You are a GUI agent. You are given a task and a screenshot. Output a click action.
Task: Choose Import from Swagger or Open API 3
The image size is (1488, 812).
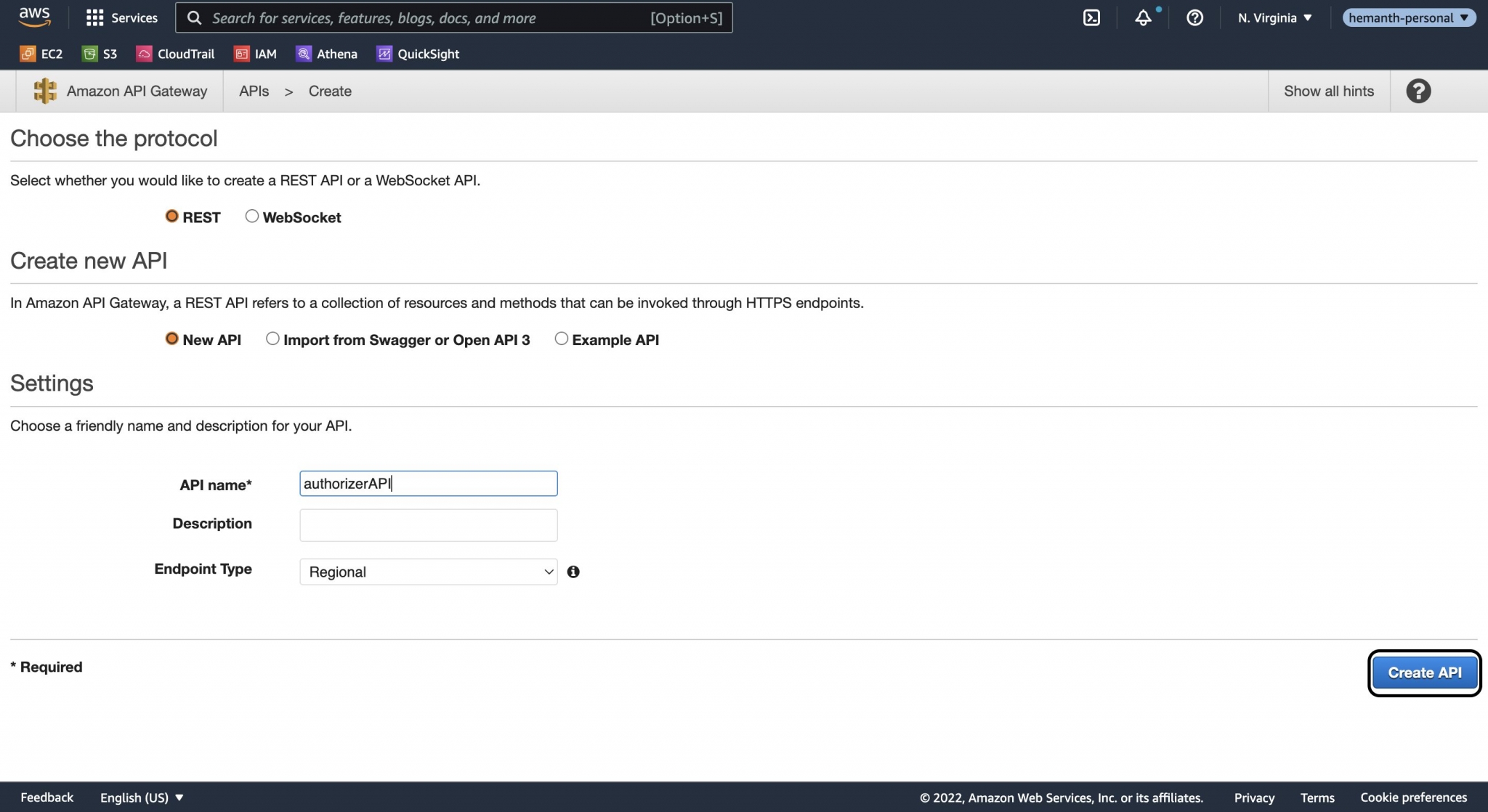click(x=273, y=338)
